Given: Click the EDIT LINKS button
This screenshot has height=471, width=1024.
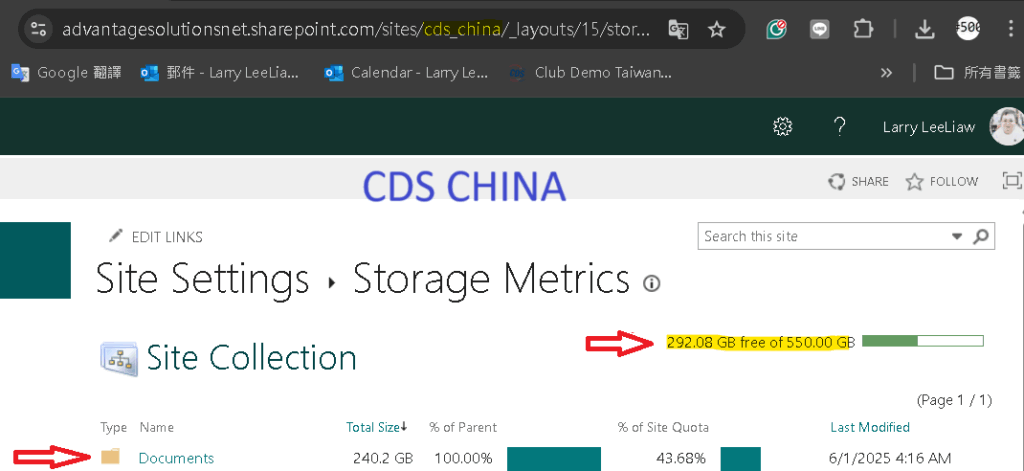Looking at the screenshot, I should tap(156, 236).
